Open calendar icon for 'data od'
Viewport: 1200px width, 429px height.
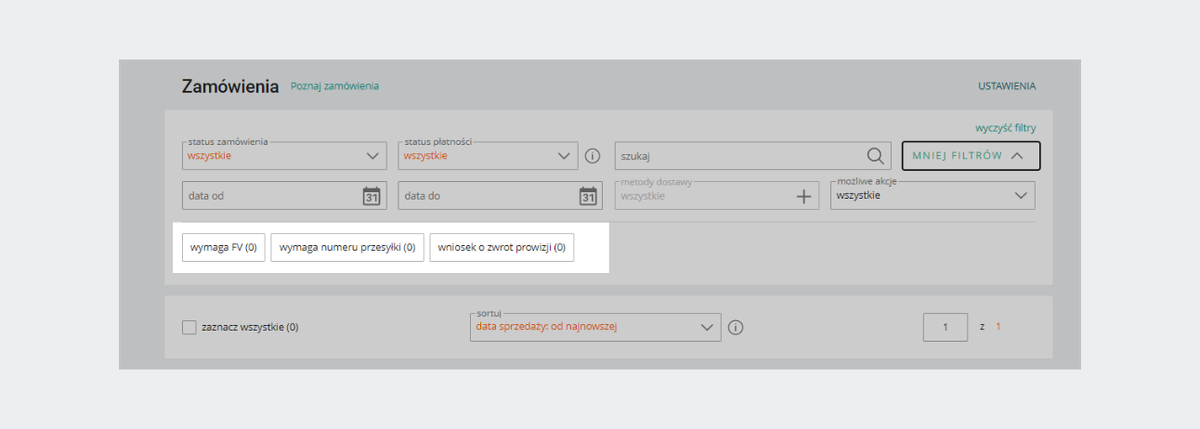pos(371,195)
